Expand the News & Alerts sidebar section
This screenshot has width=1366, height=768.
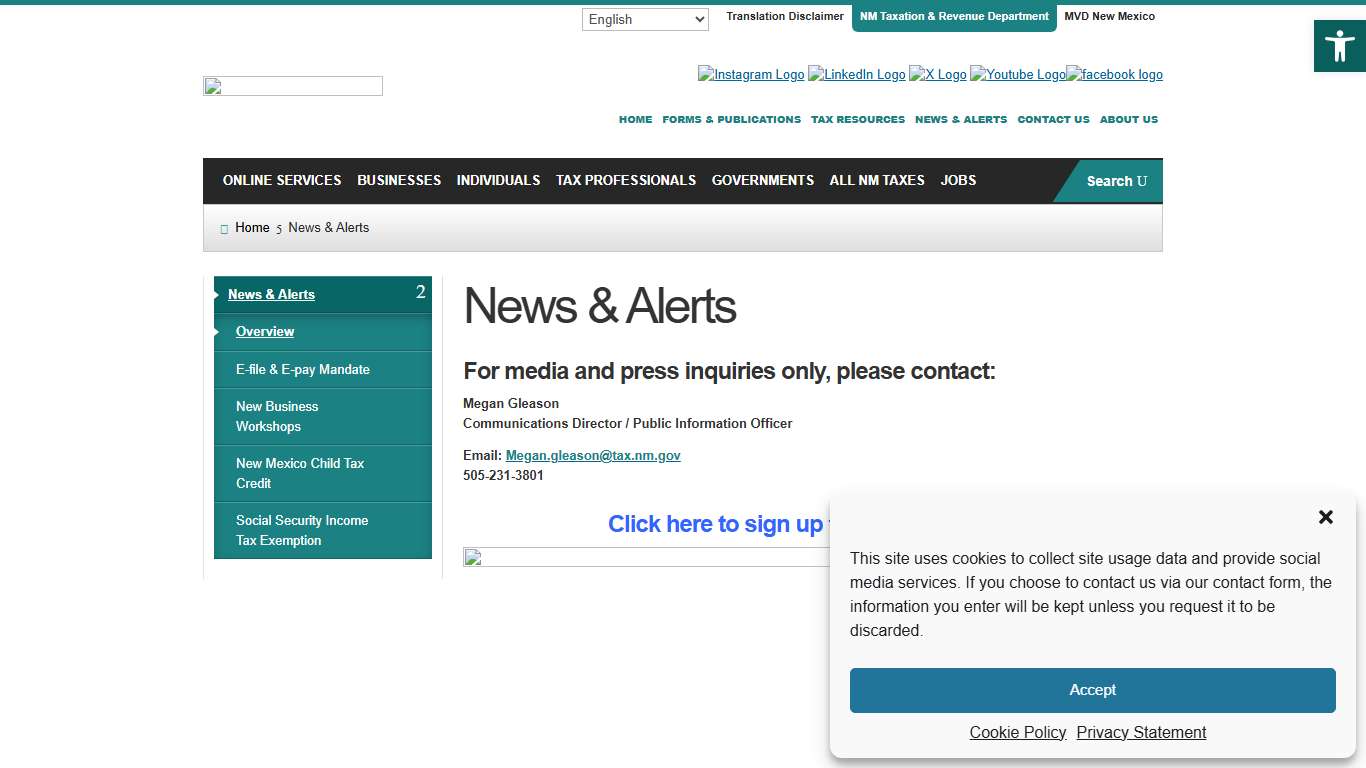272,294
